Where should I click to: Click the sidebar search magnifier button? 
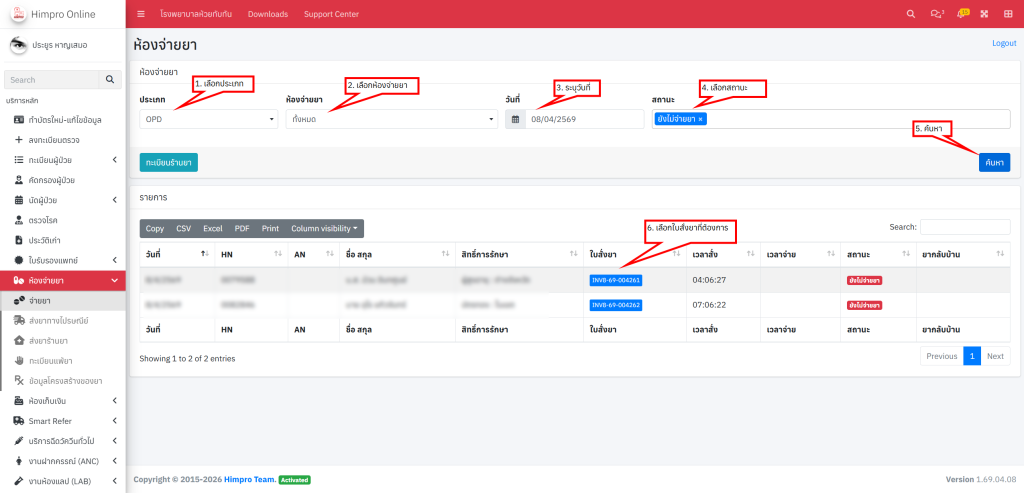[110, 80]
